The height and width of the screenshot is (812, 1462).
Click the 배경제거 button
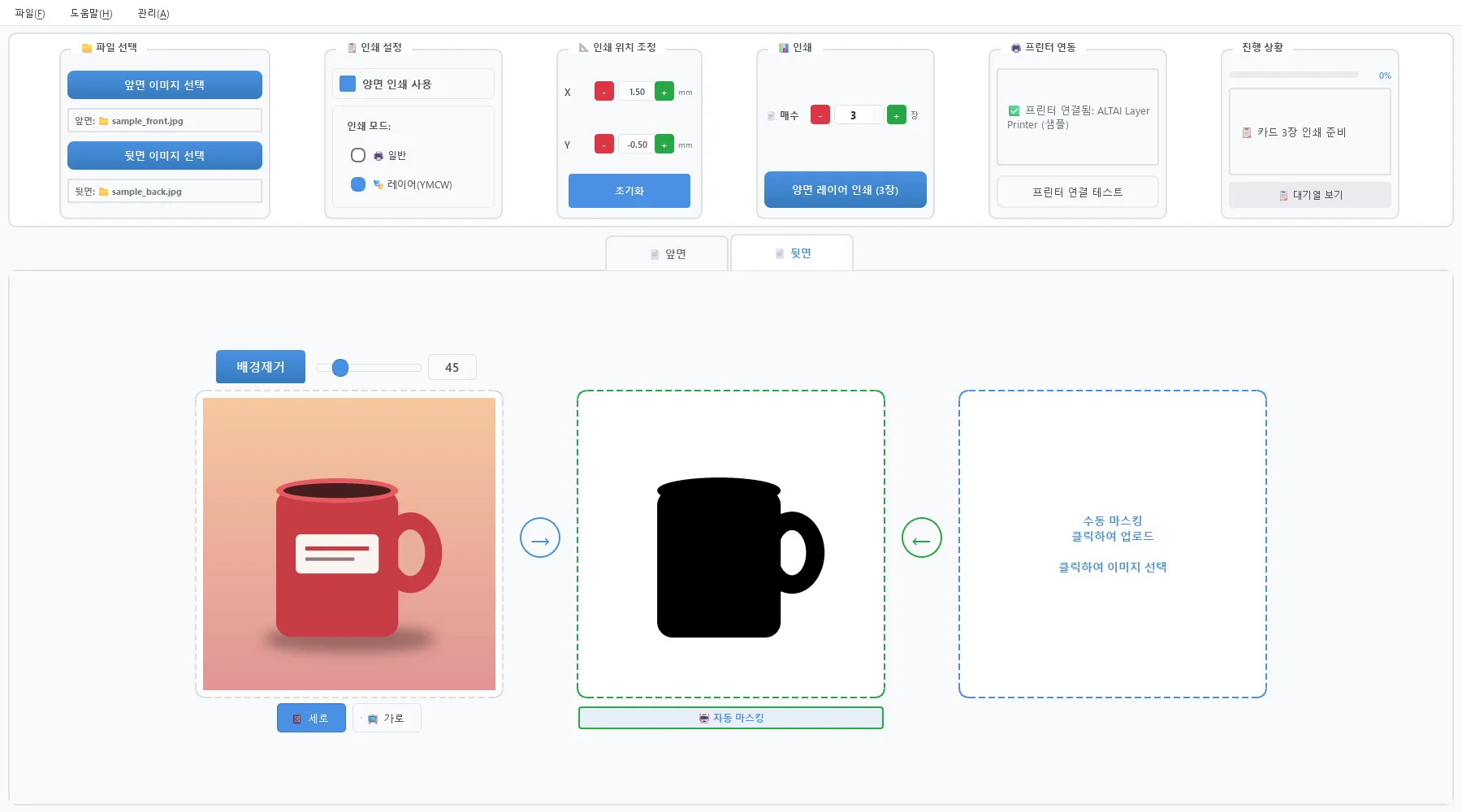[261, 367]
